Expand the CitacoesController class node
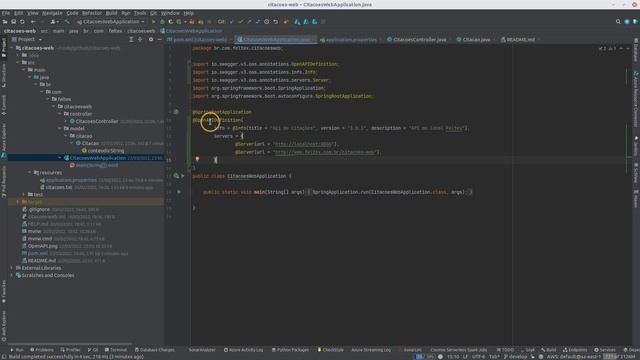The height and width of the screenshot is (360, 640). coord(66,121)
